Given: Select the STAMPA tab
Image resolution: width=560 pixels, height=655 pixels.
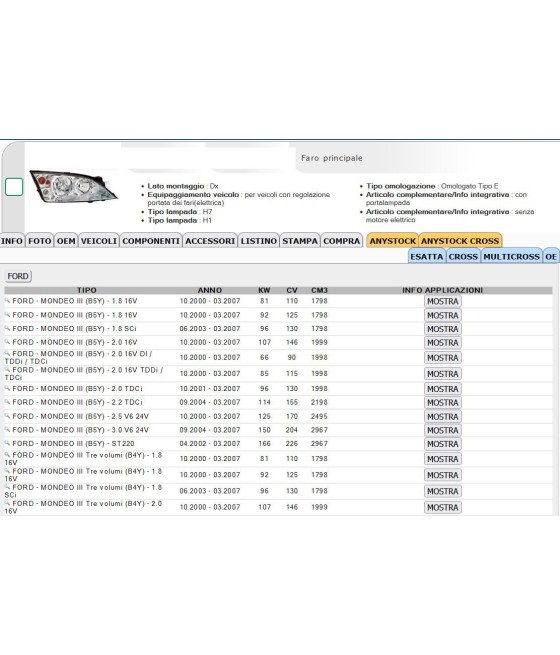Looking at the screenshot, I should (x=300, y=241).
